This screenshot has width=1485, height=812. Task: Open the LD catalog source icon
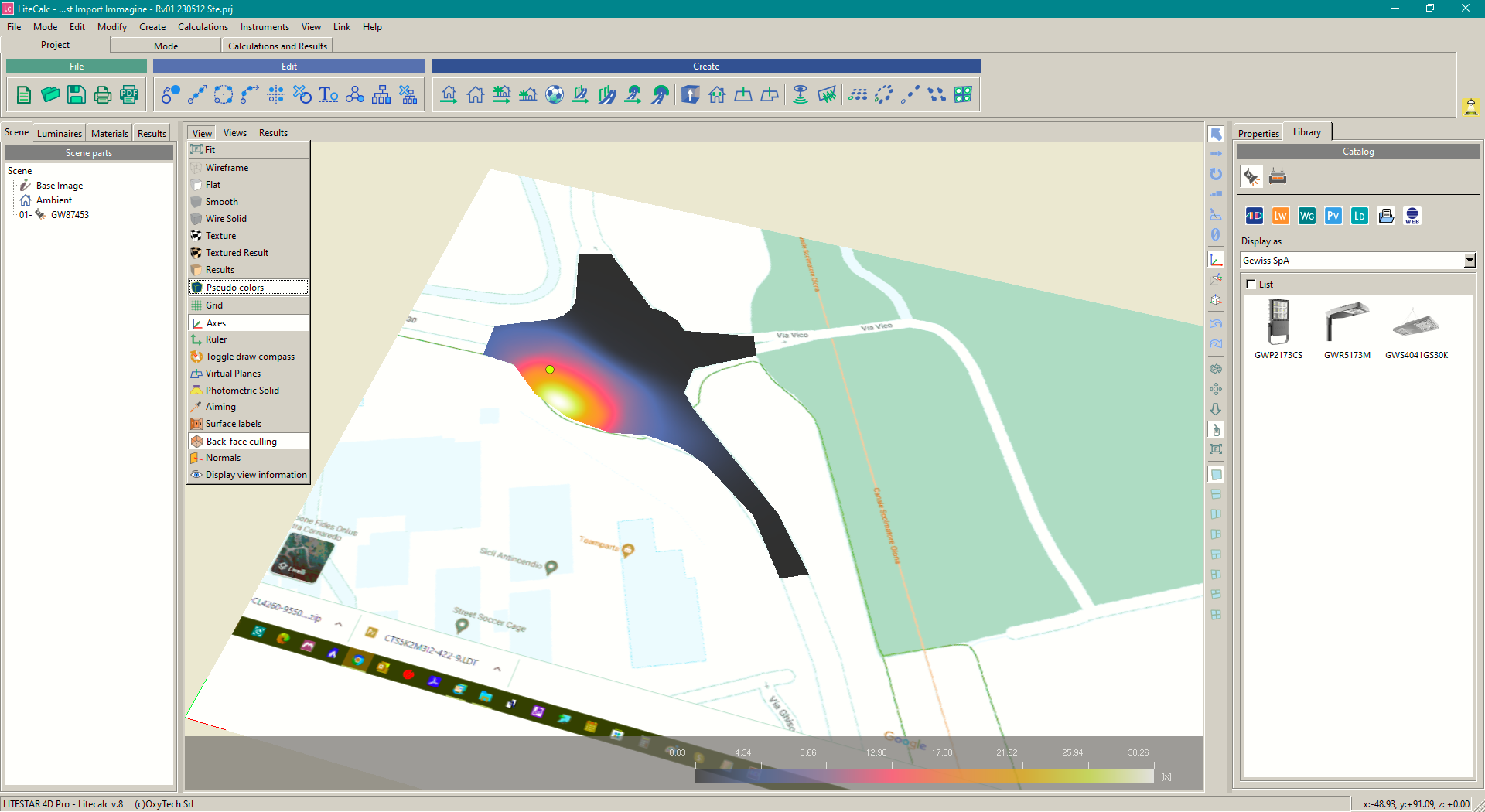click(1360, 216)
